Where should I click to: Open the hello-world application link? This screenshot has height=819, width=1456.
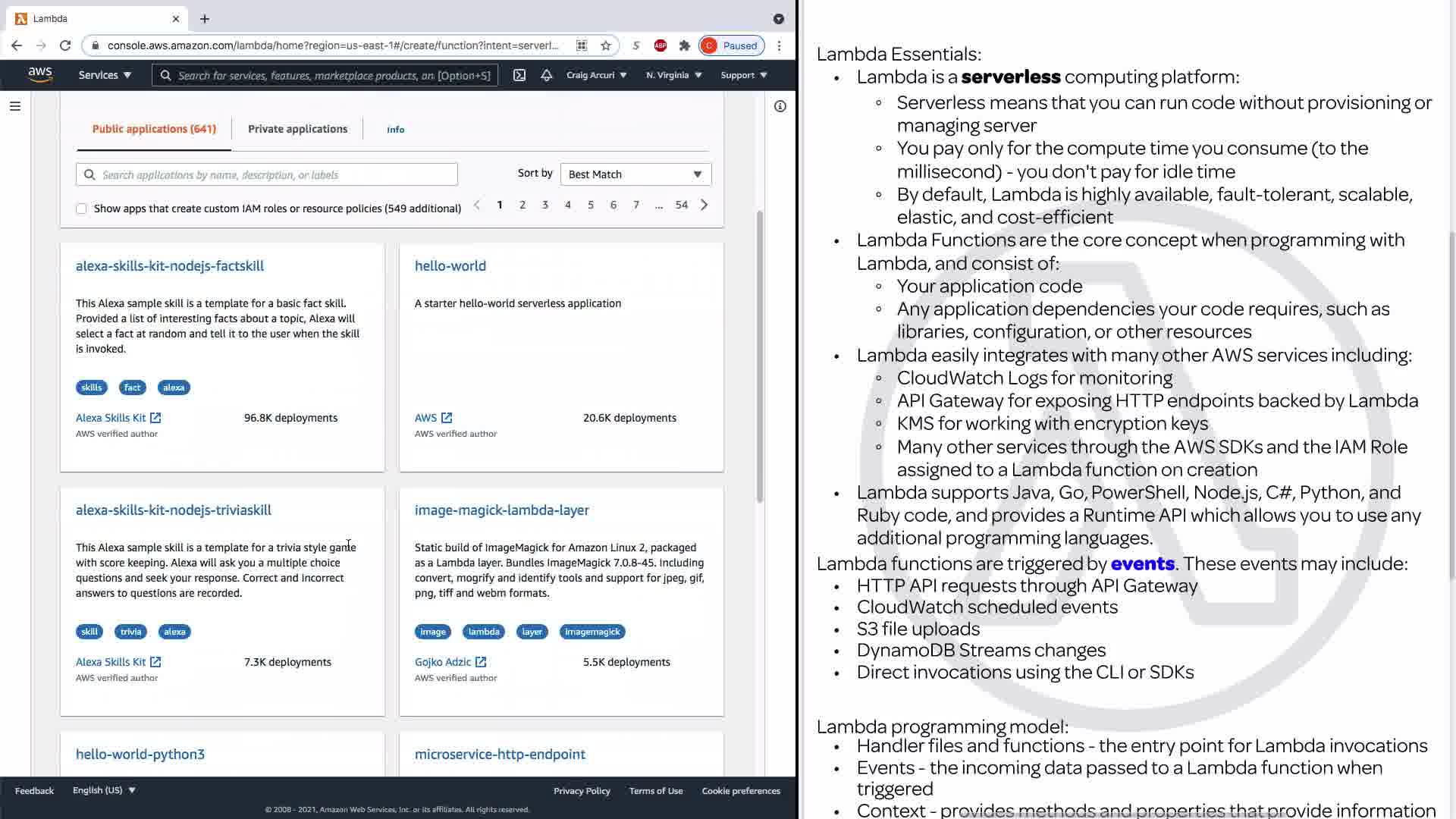[450, 266]
